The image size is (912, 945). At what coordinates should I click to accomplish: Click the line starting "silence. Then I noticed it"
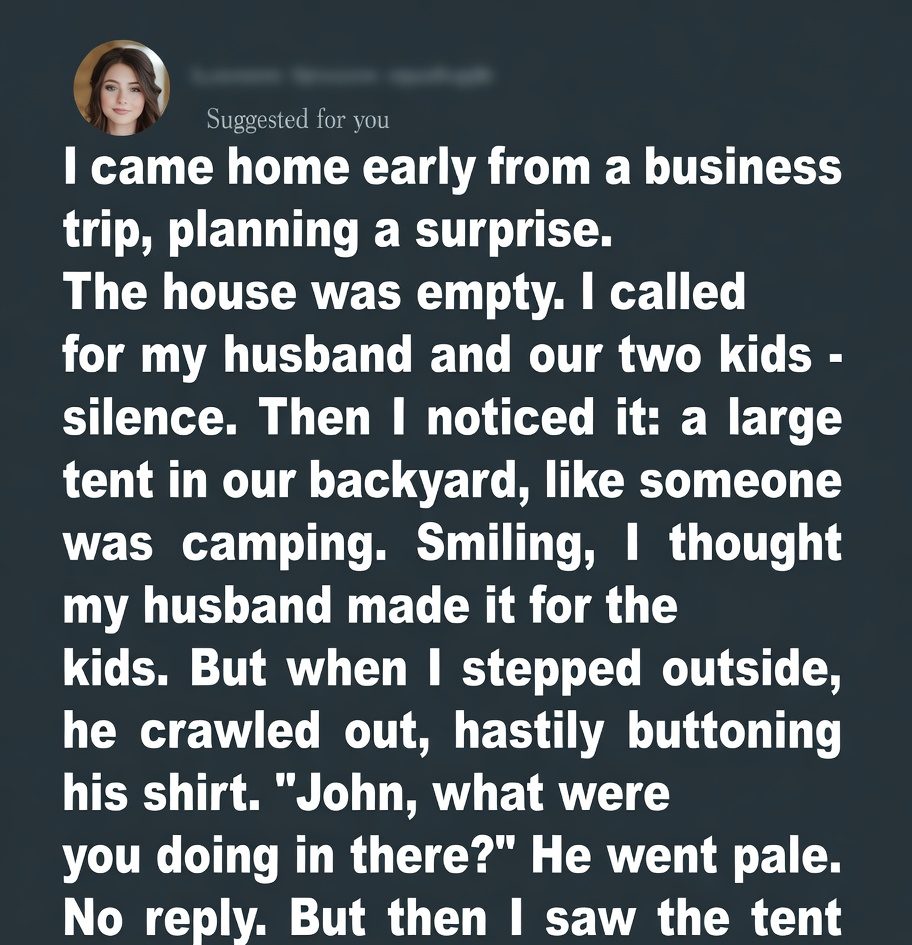pyautogui.click(x=452, y=418)
